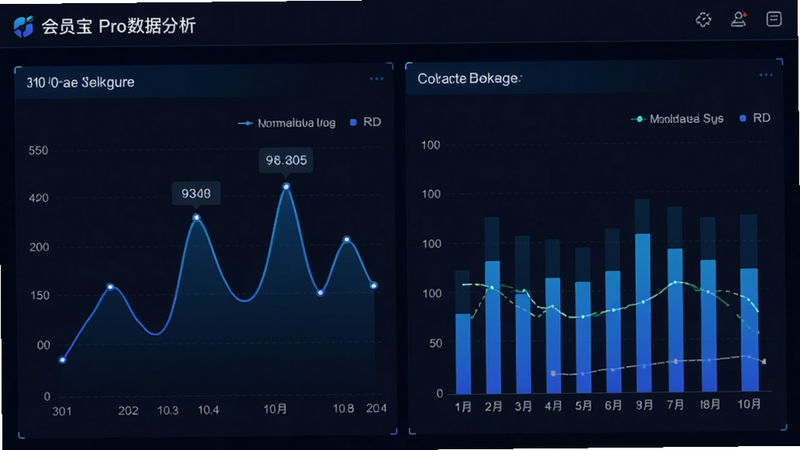Toggle the Mooldatea Sys legend series
The height and width of the screenshot is (450, 800).
click(x=677, y=119)
